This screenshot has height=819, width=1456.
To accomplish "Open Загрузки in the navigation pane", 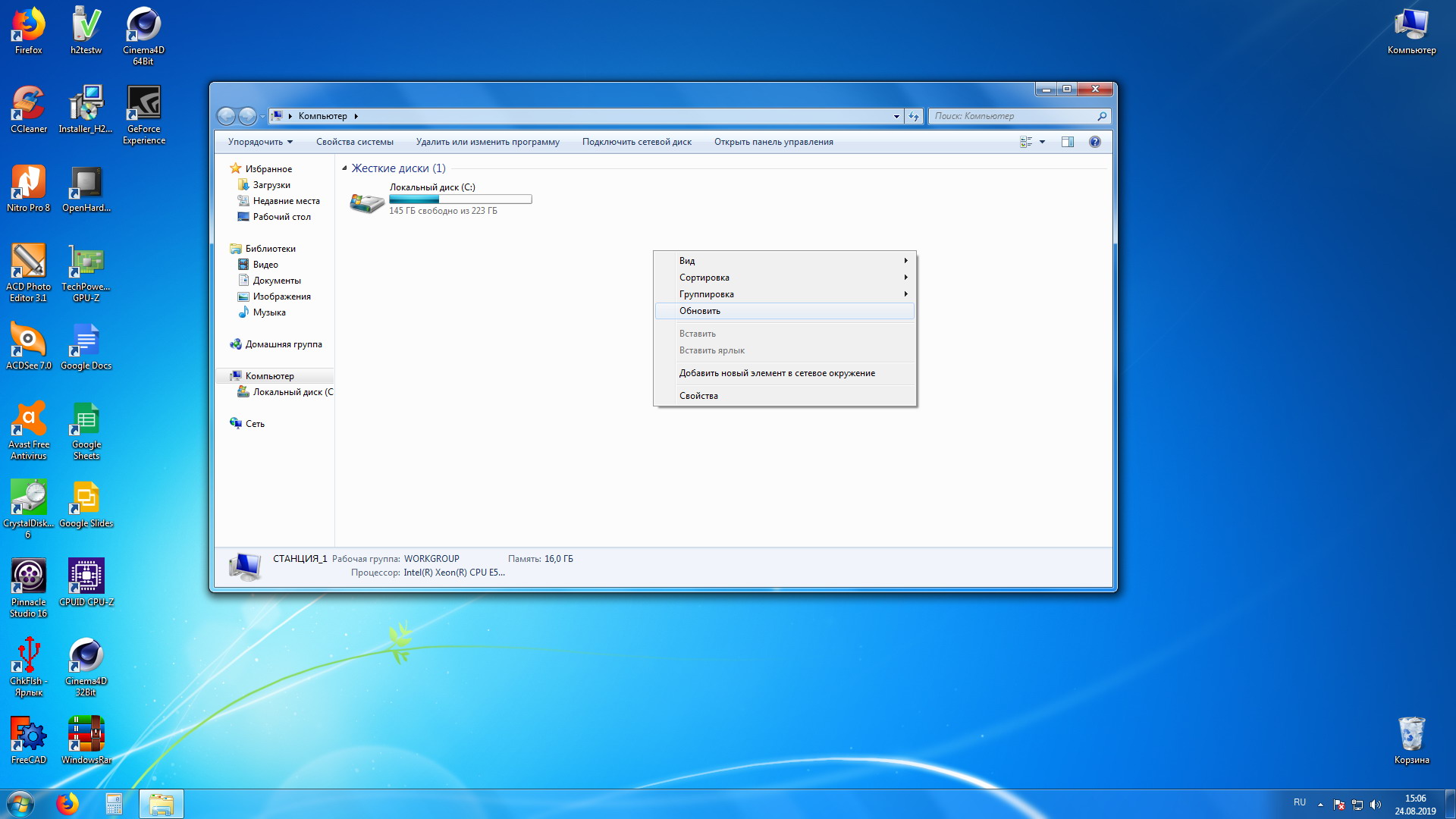I will [x=271, y=185].
